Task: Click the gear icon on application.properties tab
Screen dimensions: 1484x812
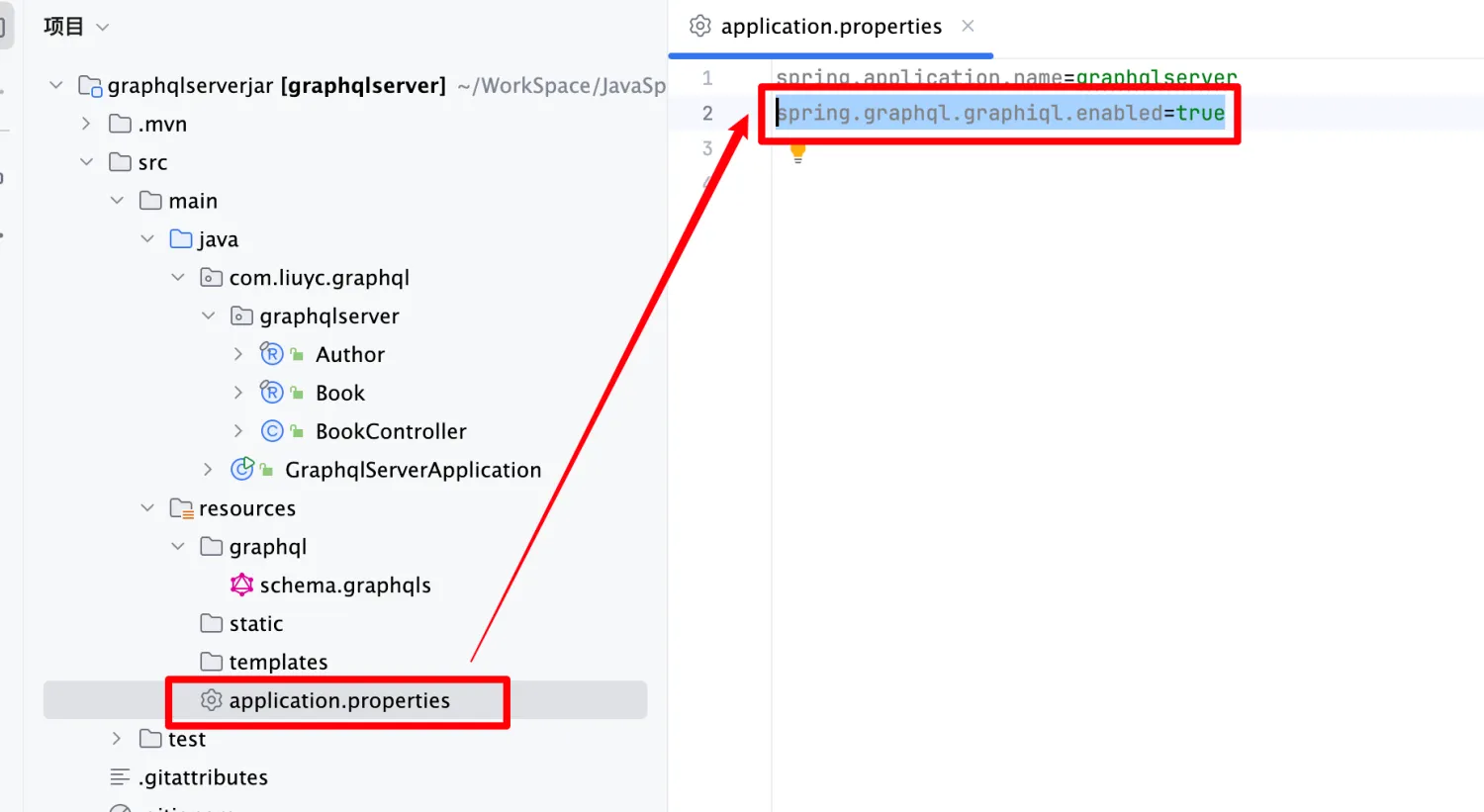Action: click(x=700, y=26)
